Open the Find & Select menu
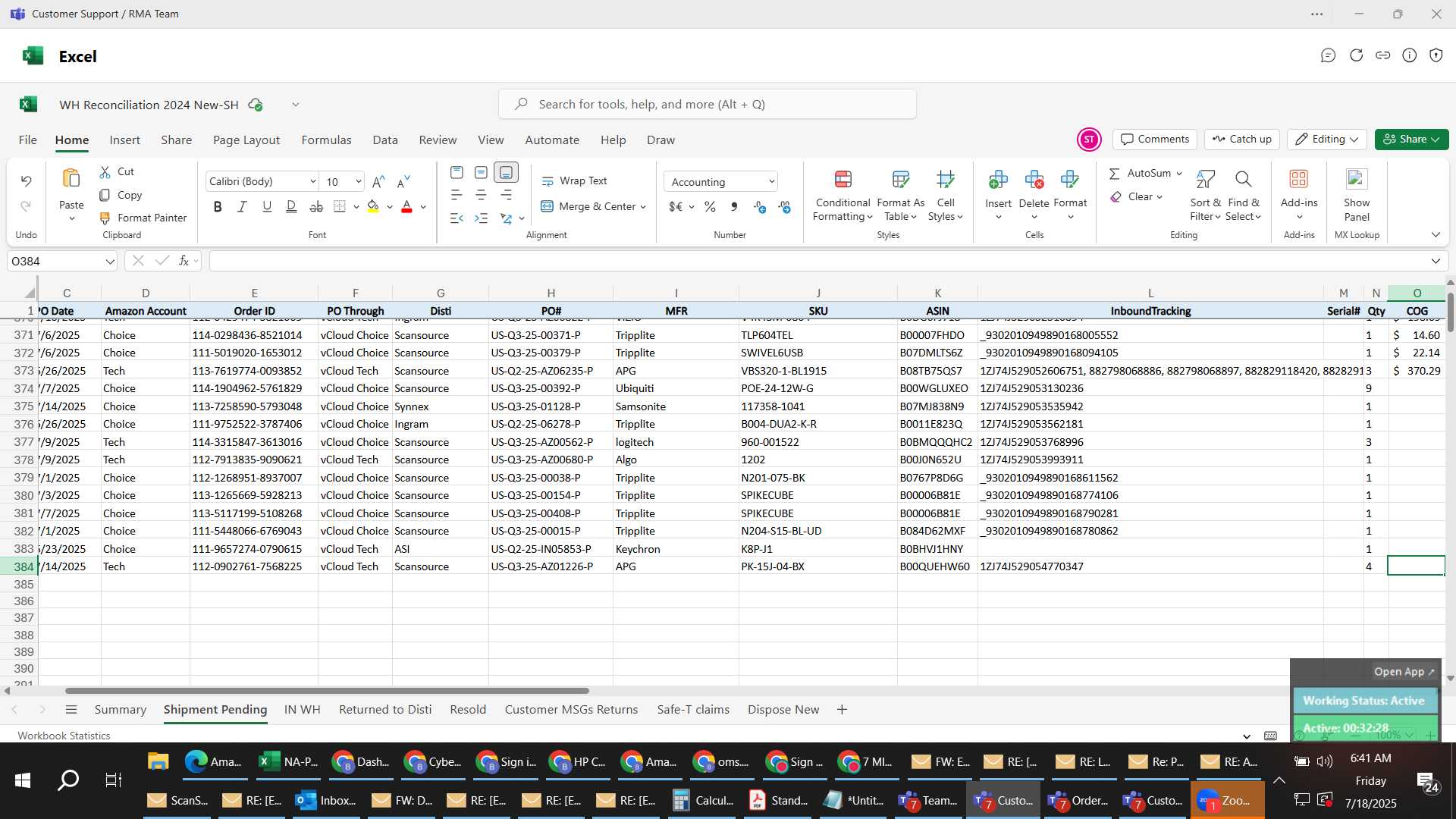 point(1243,196)
